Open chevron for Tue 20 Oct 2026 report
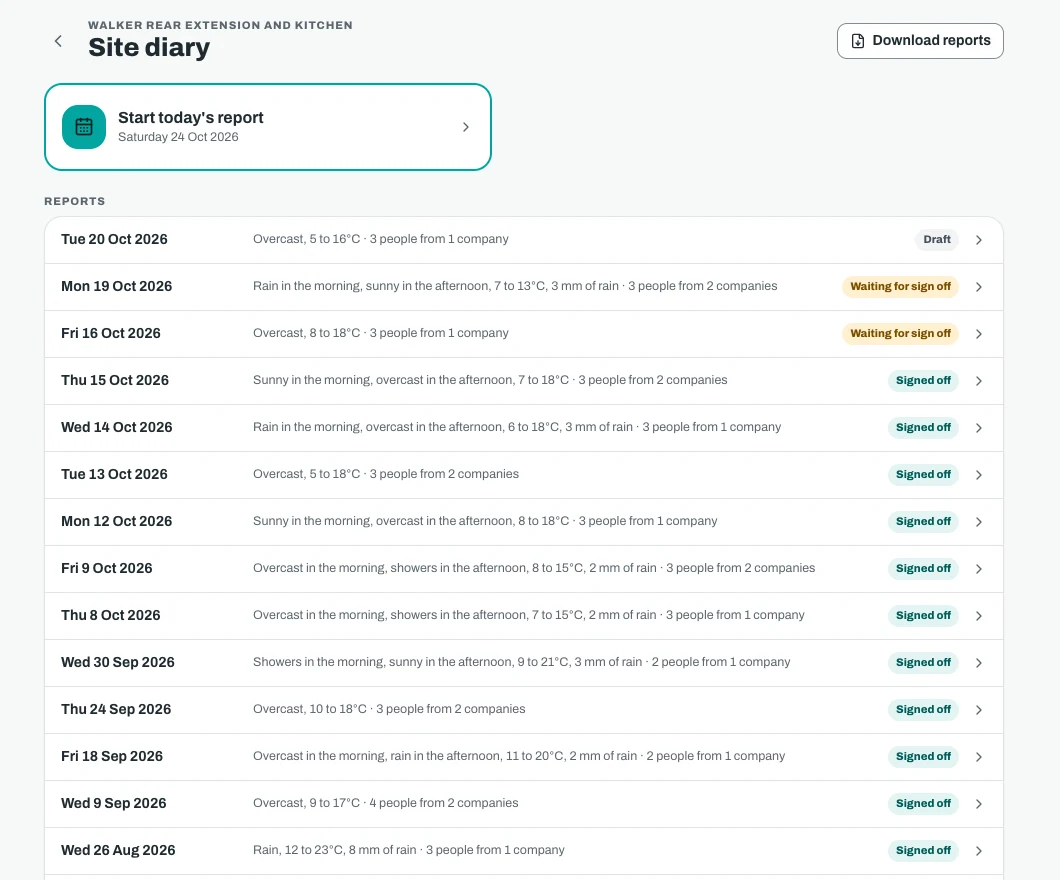Screen dimensions: 1060x880 (979, 240)
